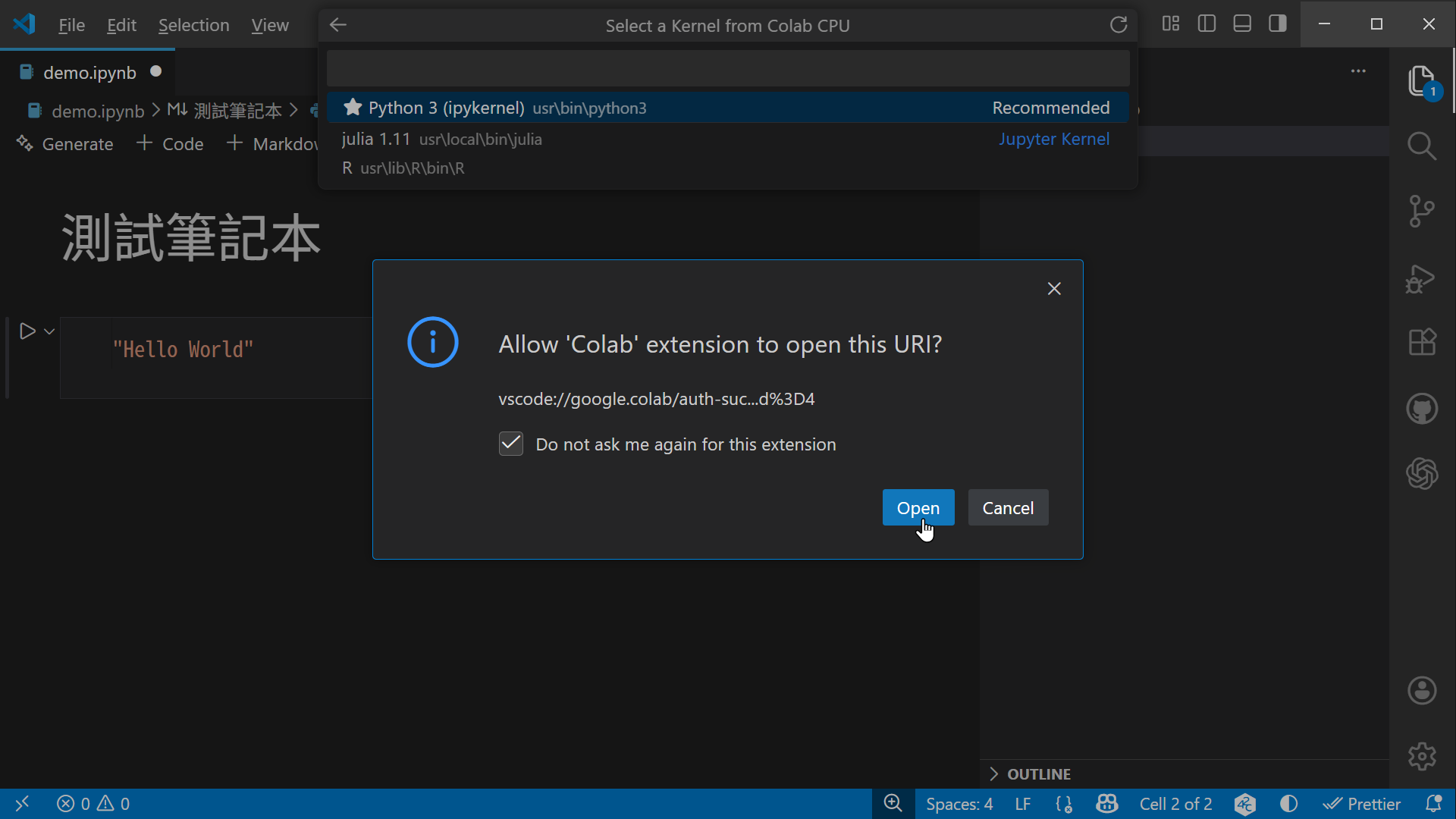The height and width of the screenshot is (819, 1456).
Task: Click zoom magnifier icon in status bar
Action: coord(893,804)
